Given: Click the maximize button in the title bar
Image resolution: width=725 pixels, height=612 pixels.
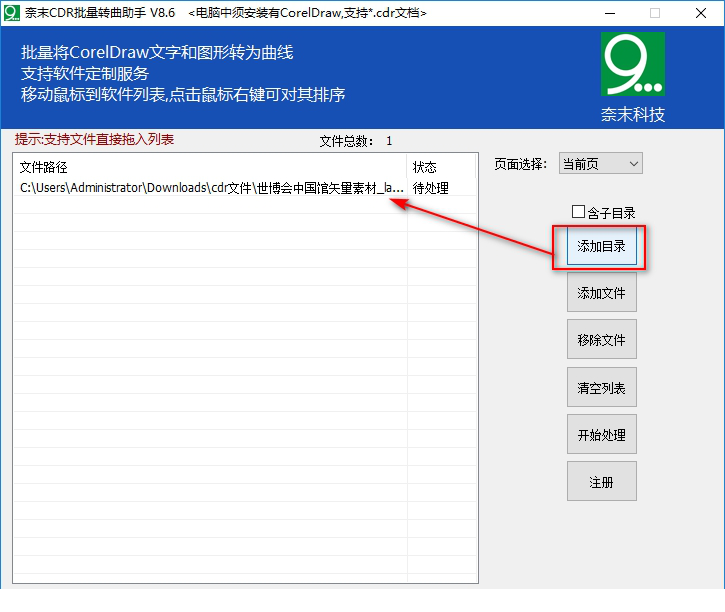Looking at the screenshot, I should pos(655,13).
